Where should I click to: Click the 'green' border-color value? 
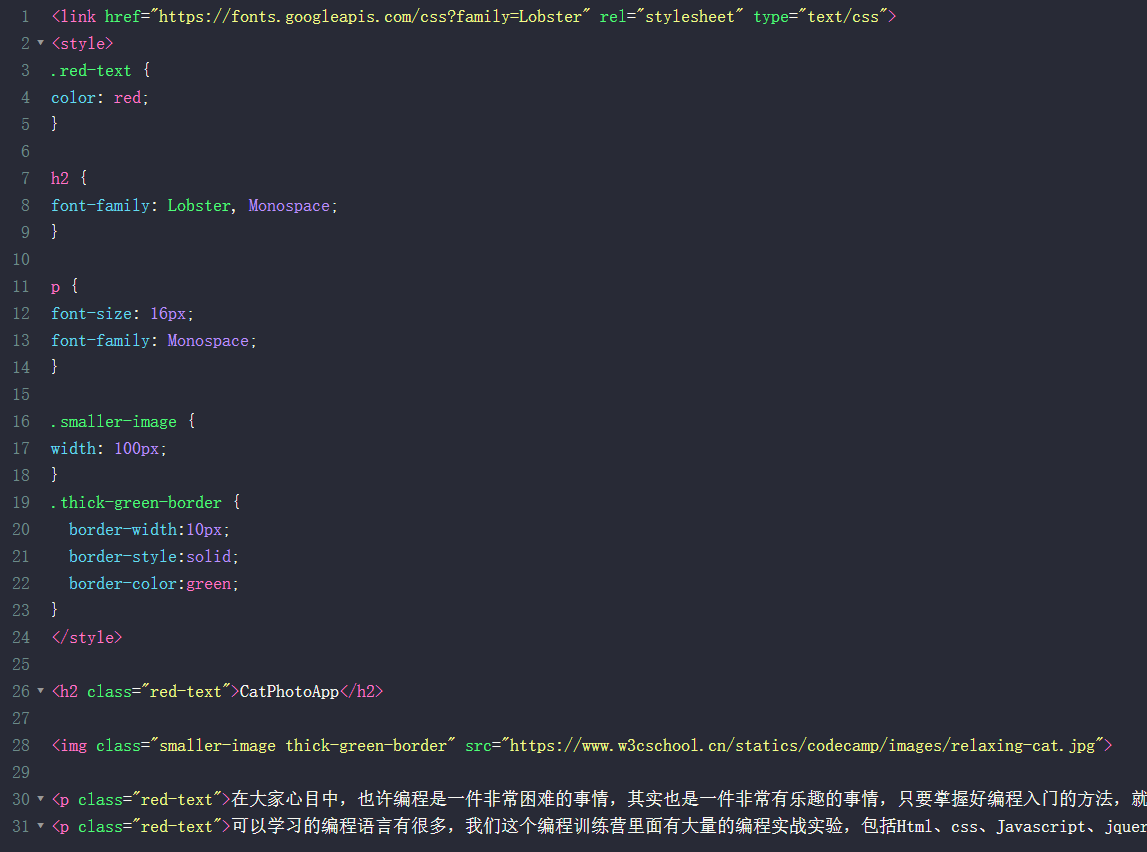click(x=208, y=584)
